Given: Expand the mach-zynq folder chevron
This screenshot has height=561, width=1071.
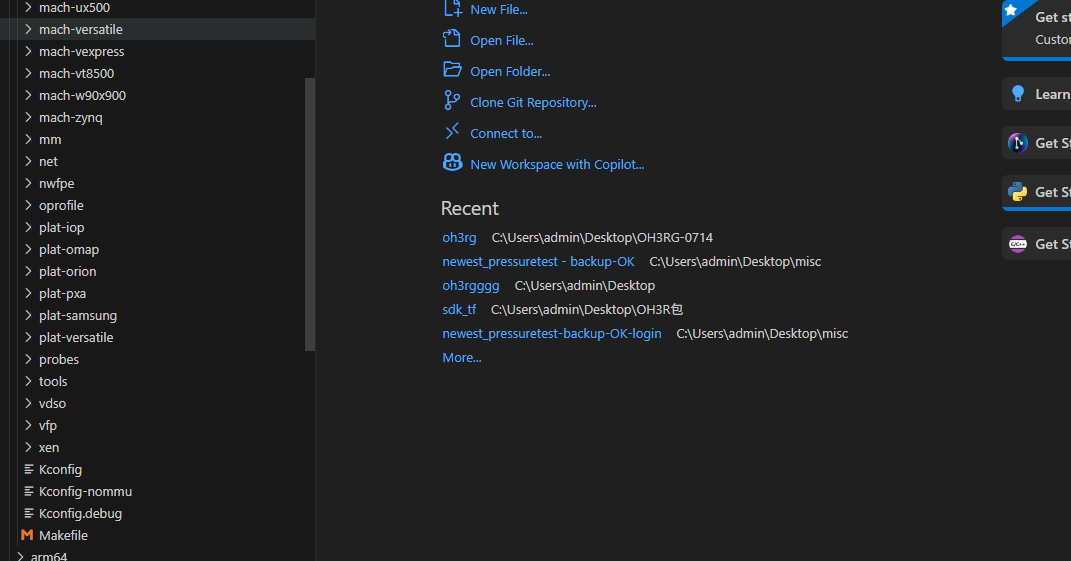Looking at the screenshot, I should (28, 117).
